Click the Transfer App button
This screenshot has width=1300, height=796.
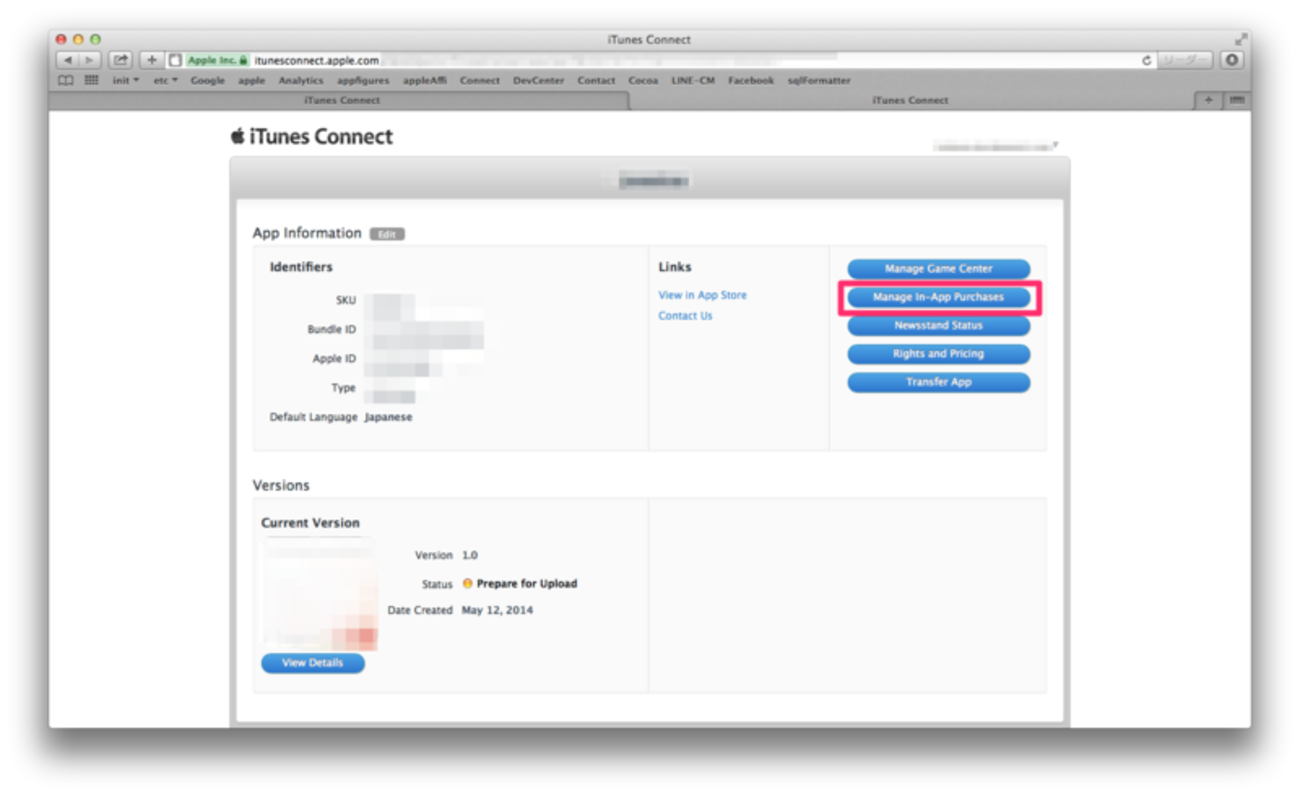click(938, 382)
